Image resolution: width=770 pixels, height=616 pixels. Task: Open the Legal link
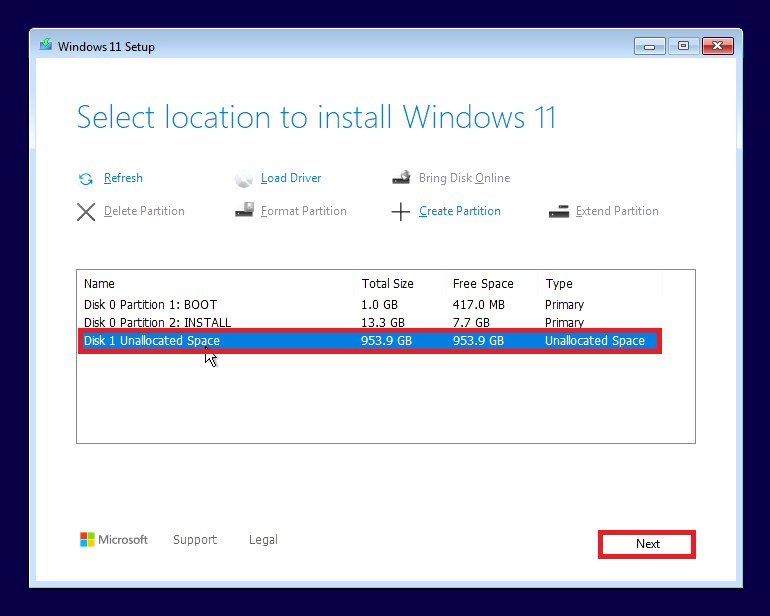263,539
